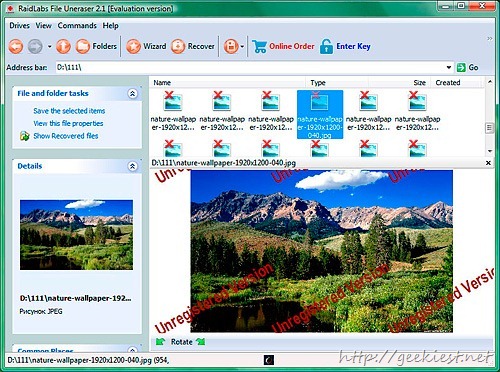Open the View menu
Image resolution: width=500 pixels, height=372 pixels.
[43, 26]
